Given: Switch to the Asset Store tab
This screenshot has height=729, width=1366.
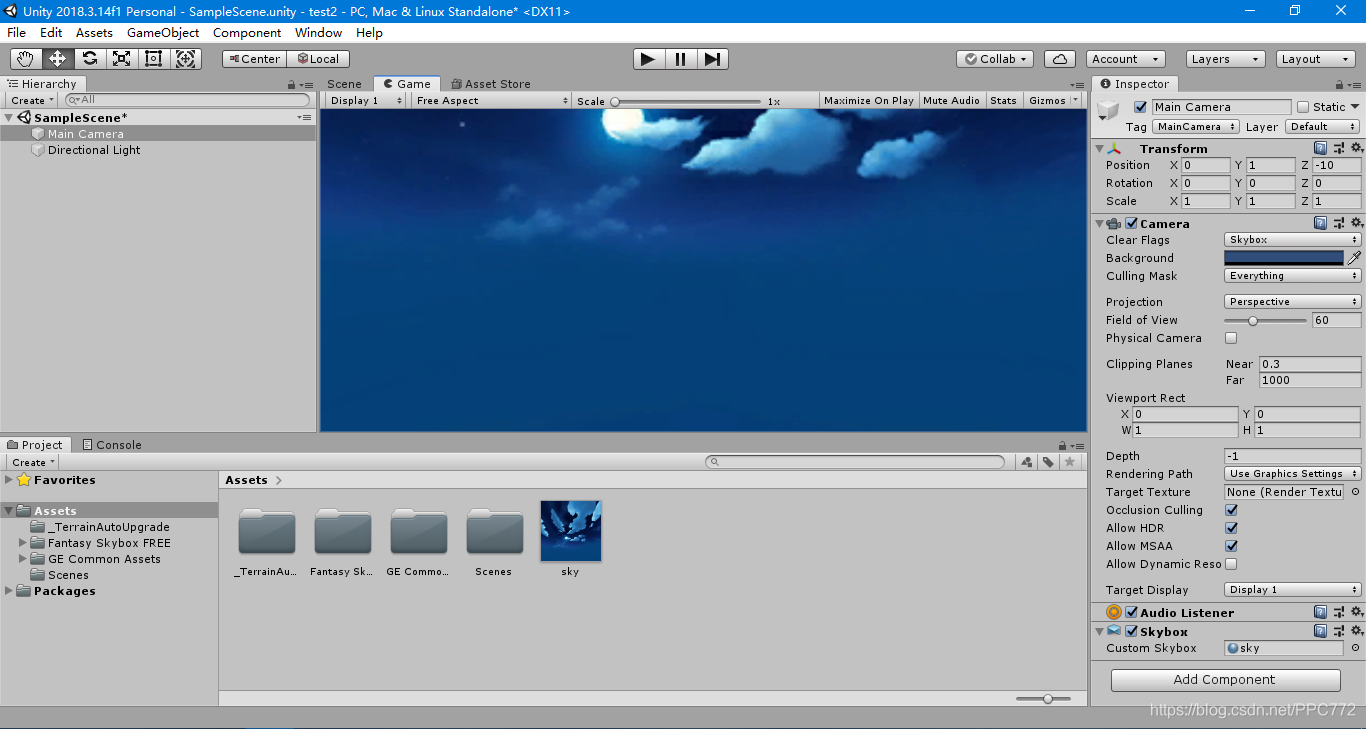Looking at the screenshot, I should 491,84.
